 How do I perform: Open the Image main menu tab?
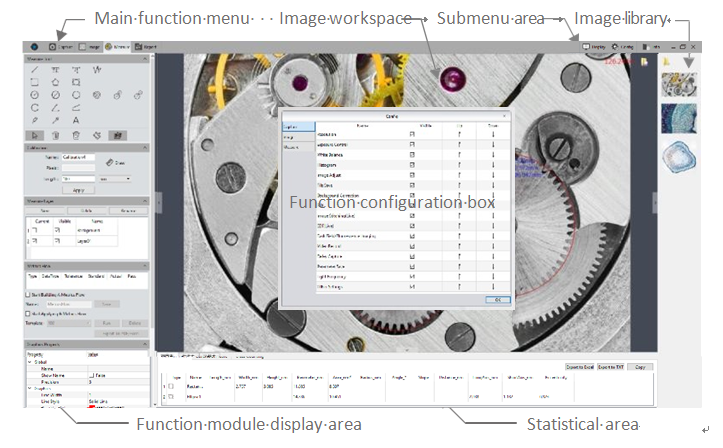click(89, 47)
